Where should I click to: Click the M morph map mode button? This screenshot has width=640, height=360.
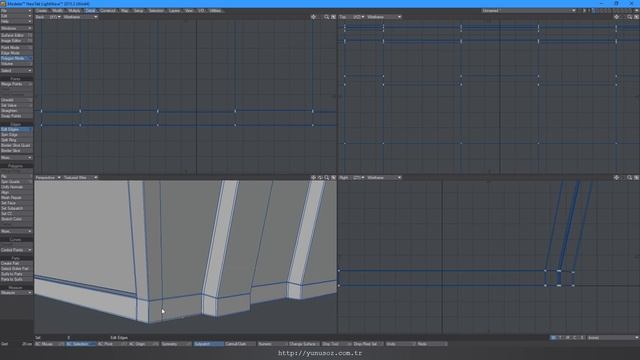(568, 338)
